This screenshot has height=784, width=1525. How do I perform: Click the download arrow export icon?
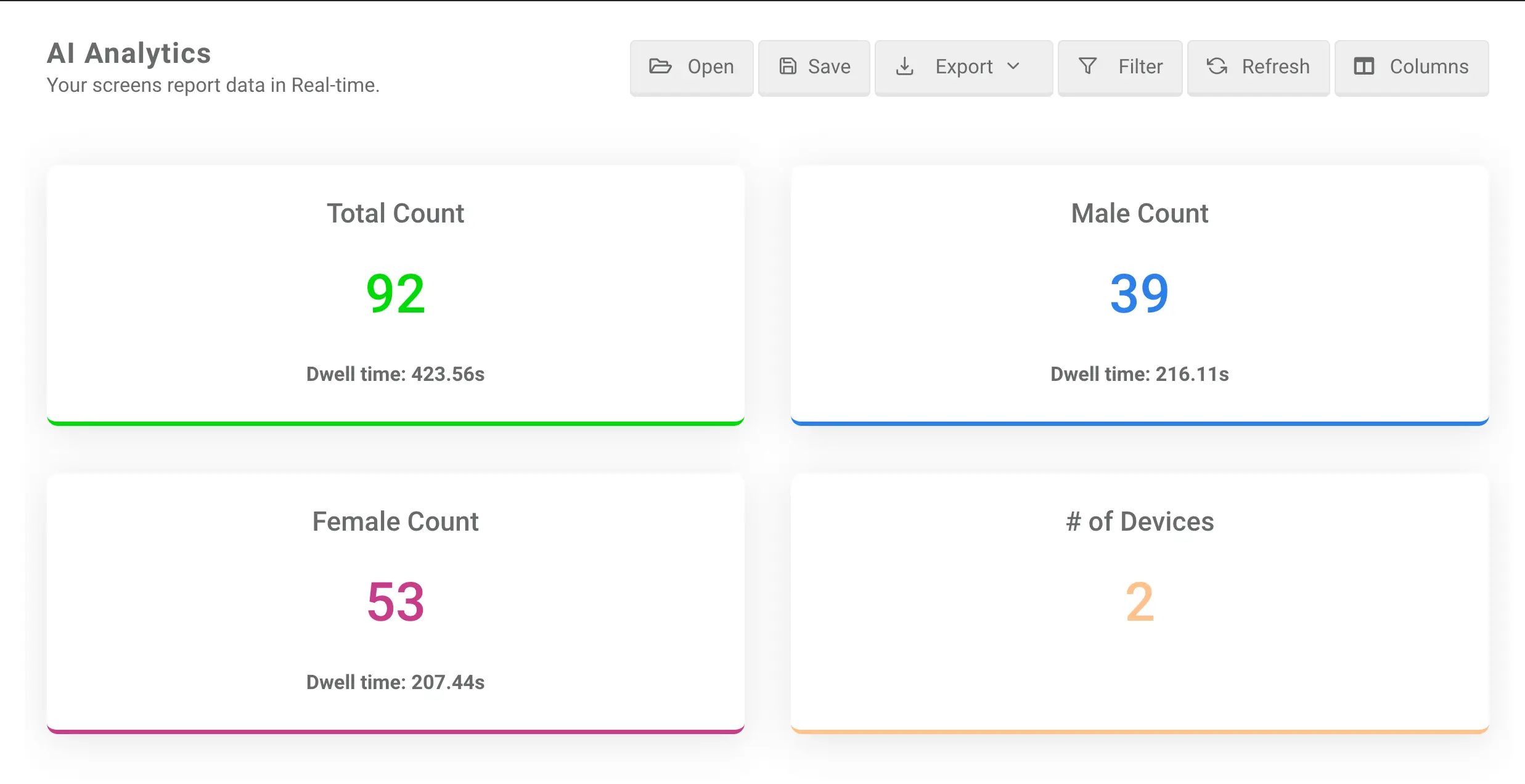[904, 67]
